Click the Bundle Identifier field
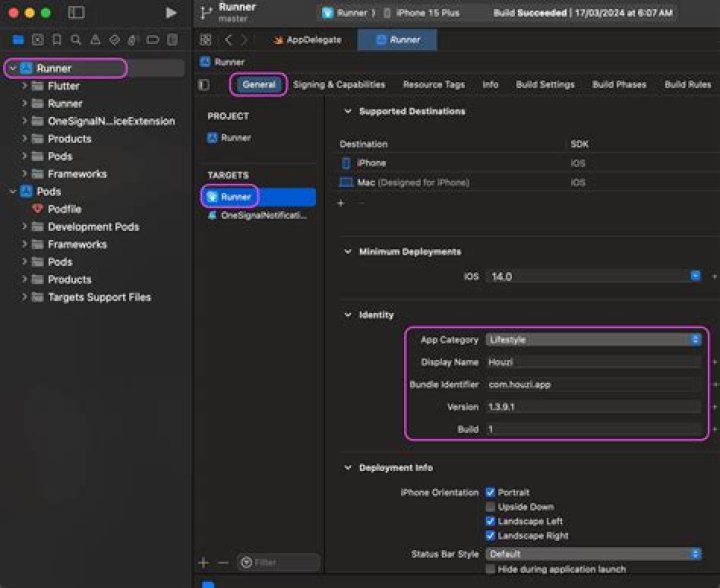This screenshot has width=720, height=588. 593,385
